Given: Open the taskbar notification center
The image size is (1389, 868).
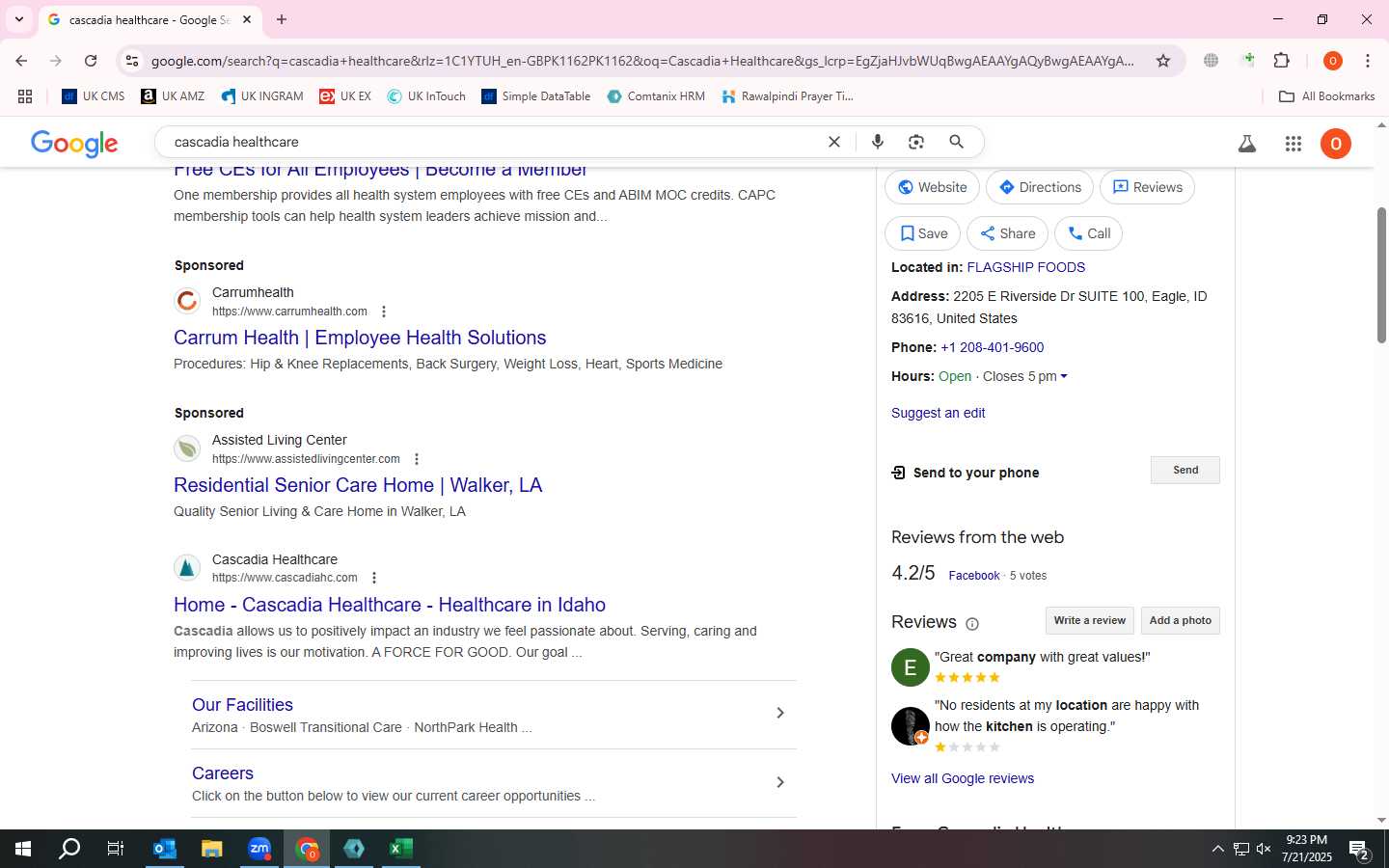Looking at the screenshot, I should point(1360,851).
